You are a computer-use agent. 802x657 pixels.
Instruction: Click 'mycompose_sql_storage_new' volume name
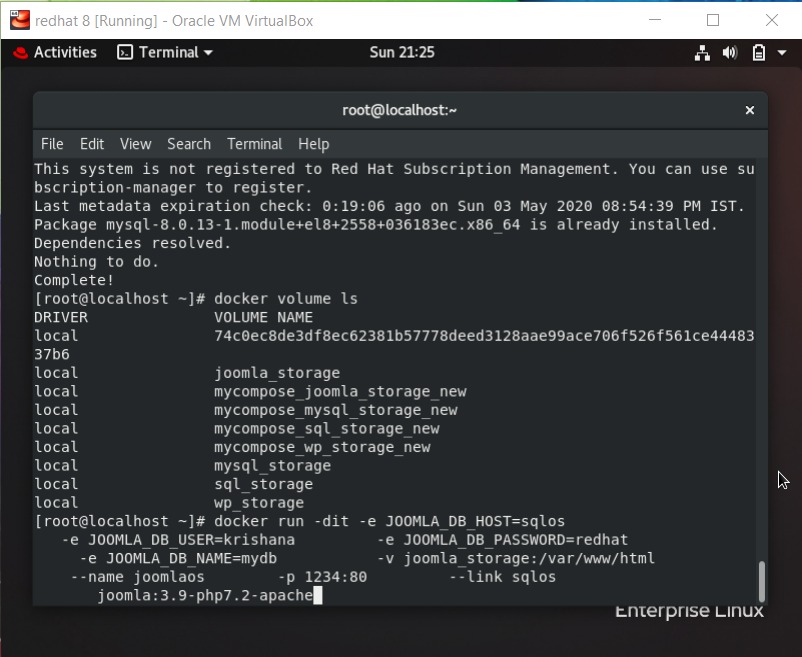pyautogui.click(x=326, y=428)
